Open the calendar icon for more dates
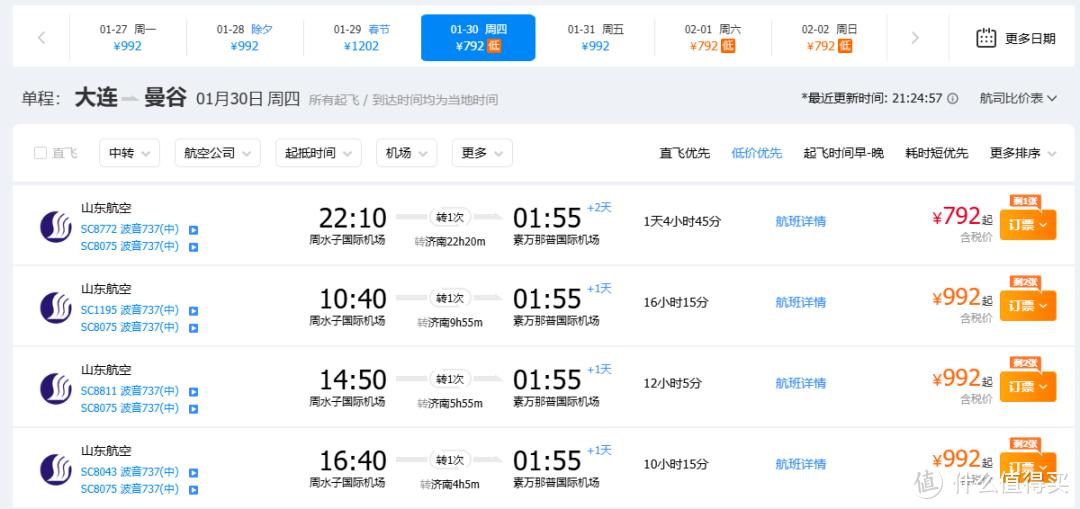 pos(986,38)
